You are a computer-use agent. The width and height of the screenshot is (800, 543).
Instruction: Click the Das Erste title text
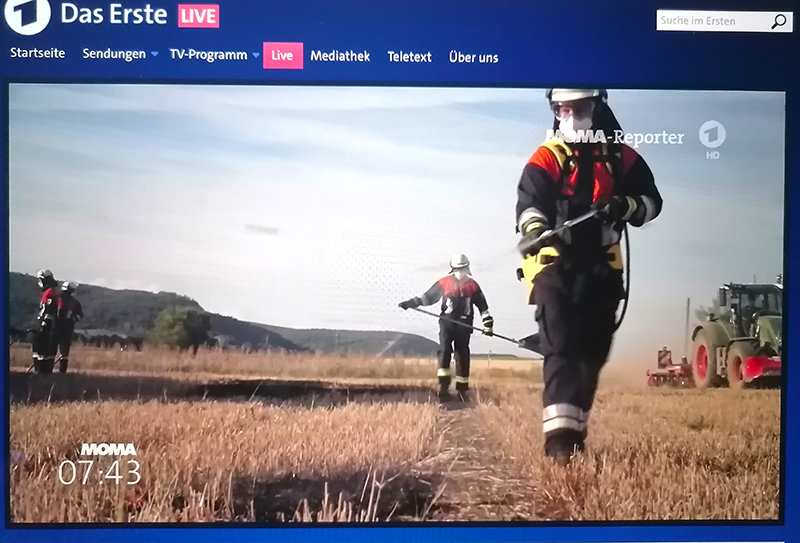point(114,14)
